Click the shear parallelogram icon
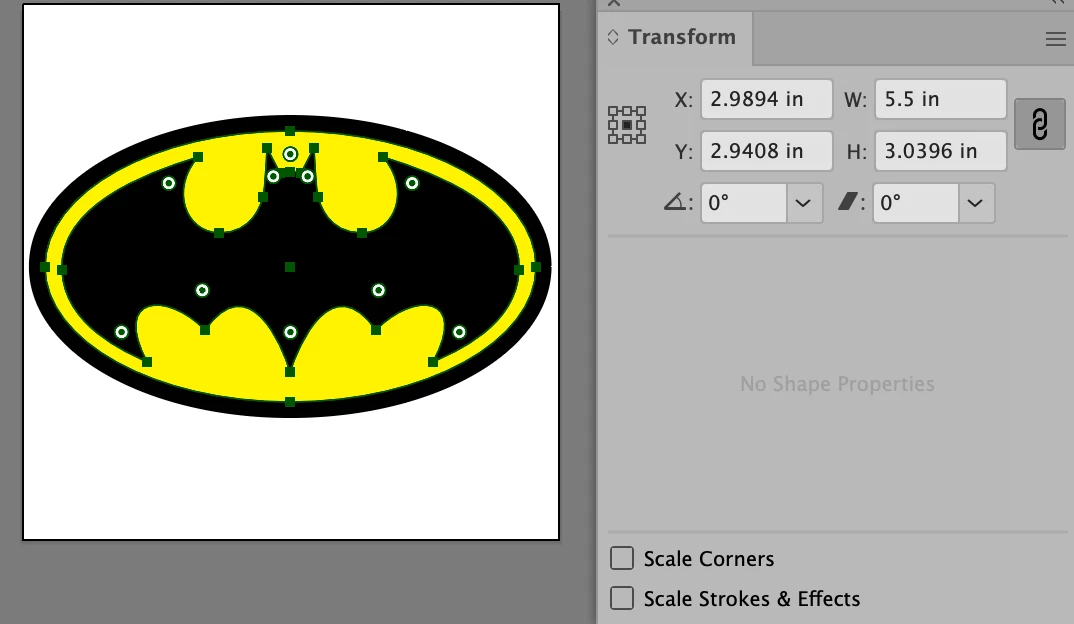This screenshot has height=624, width=1074. point(849,201)
